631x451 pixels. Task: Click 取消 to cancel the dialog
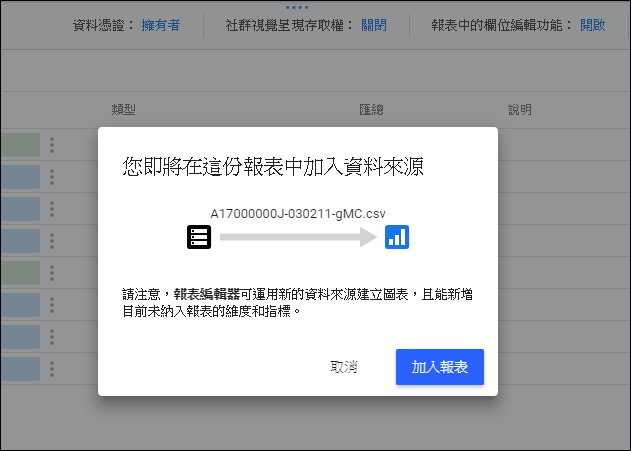point(344,367)
